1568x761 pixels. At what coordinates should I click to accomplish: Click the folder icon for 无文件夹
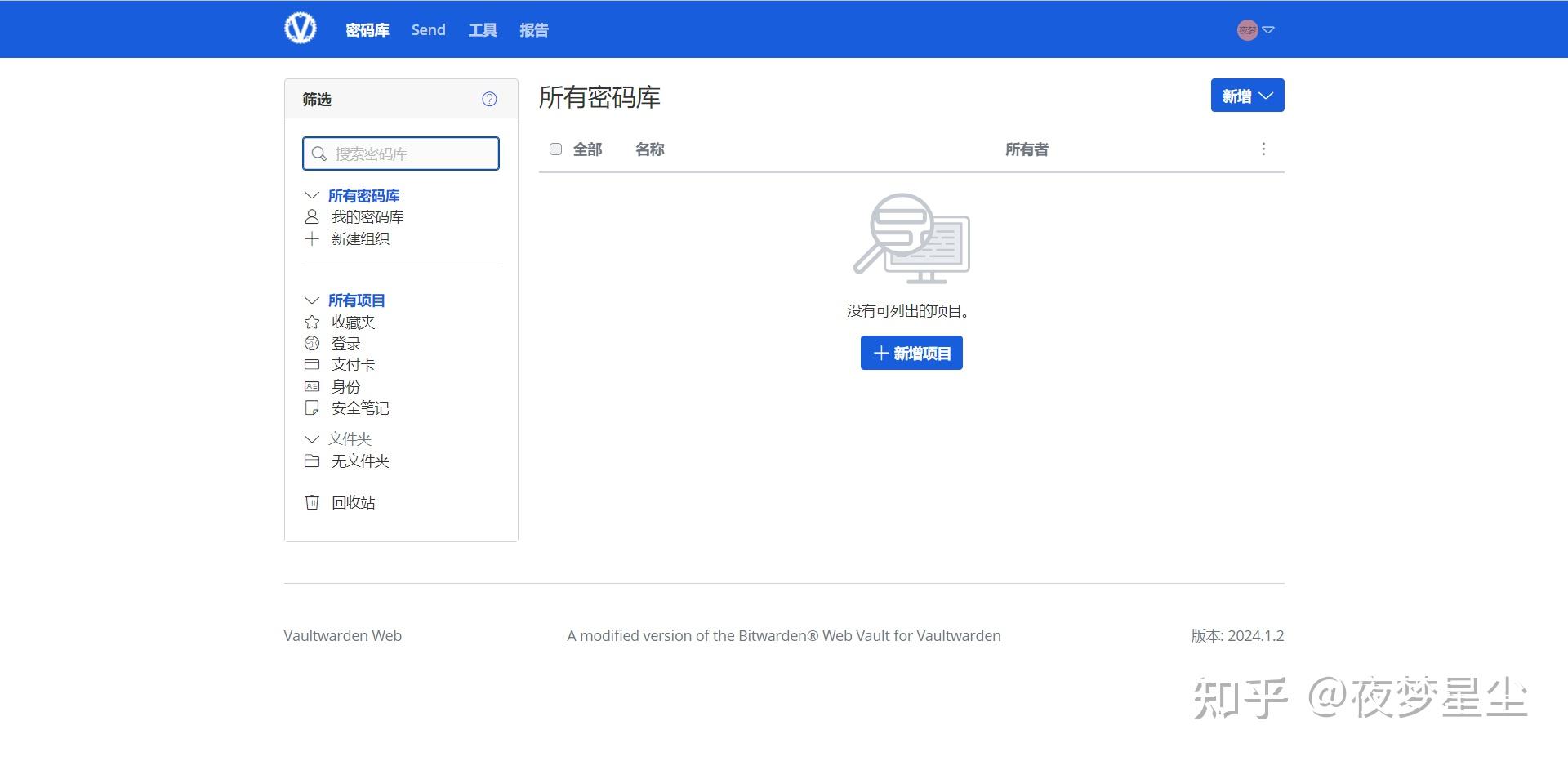(312, 461)
